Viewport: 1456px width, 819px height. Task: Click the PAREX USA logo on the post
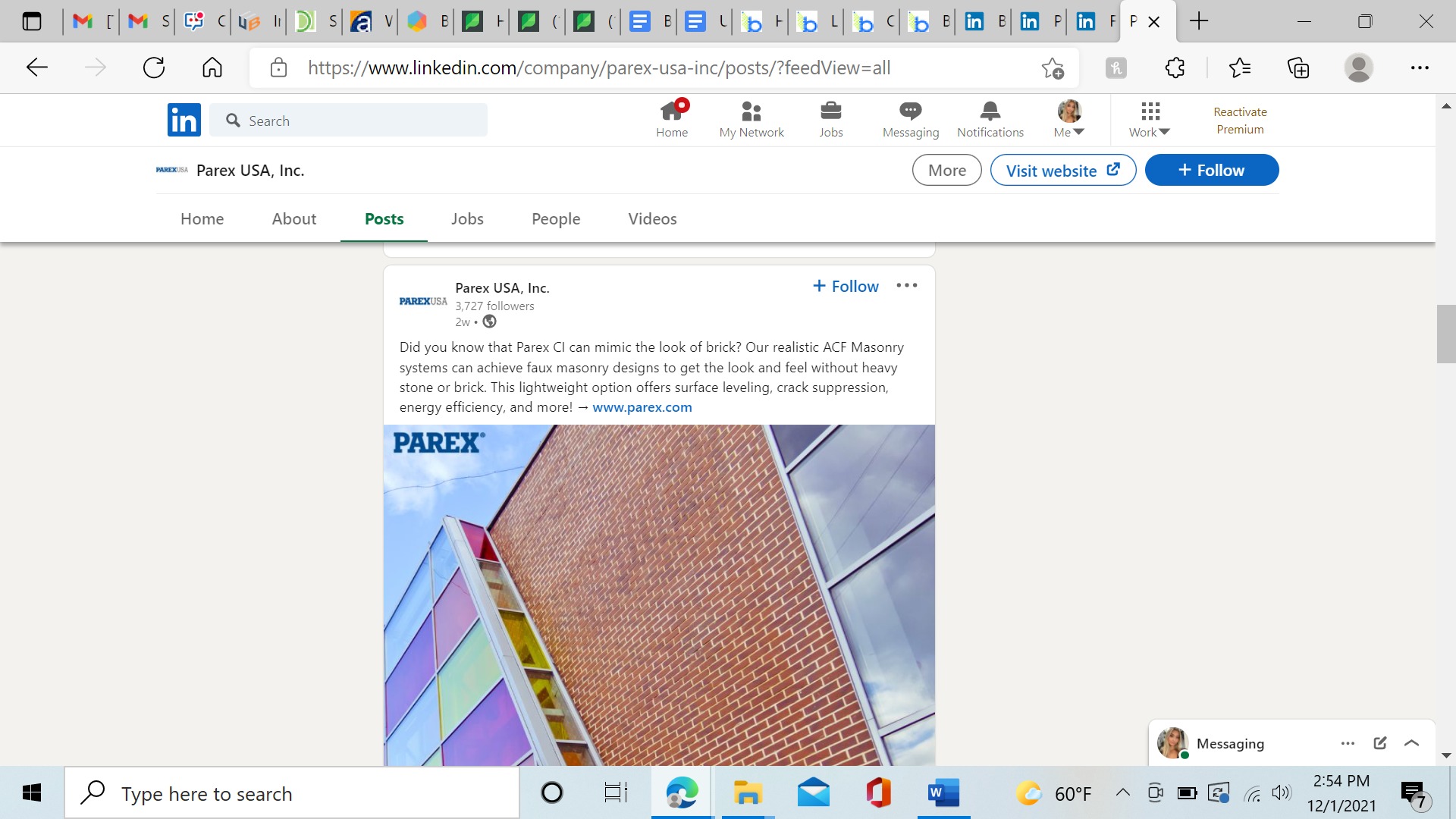423,301
